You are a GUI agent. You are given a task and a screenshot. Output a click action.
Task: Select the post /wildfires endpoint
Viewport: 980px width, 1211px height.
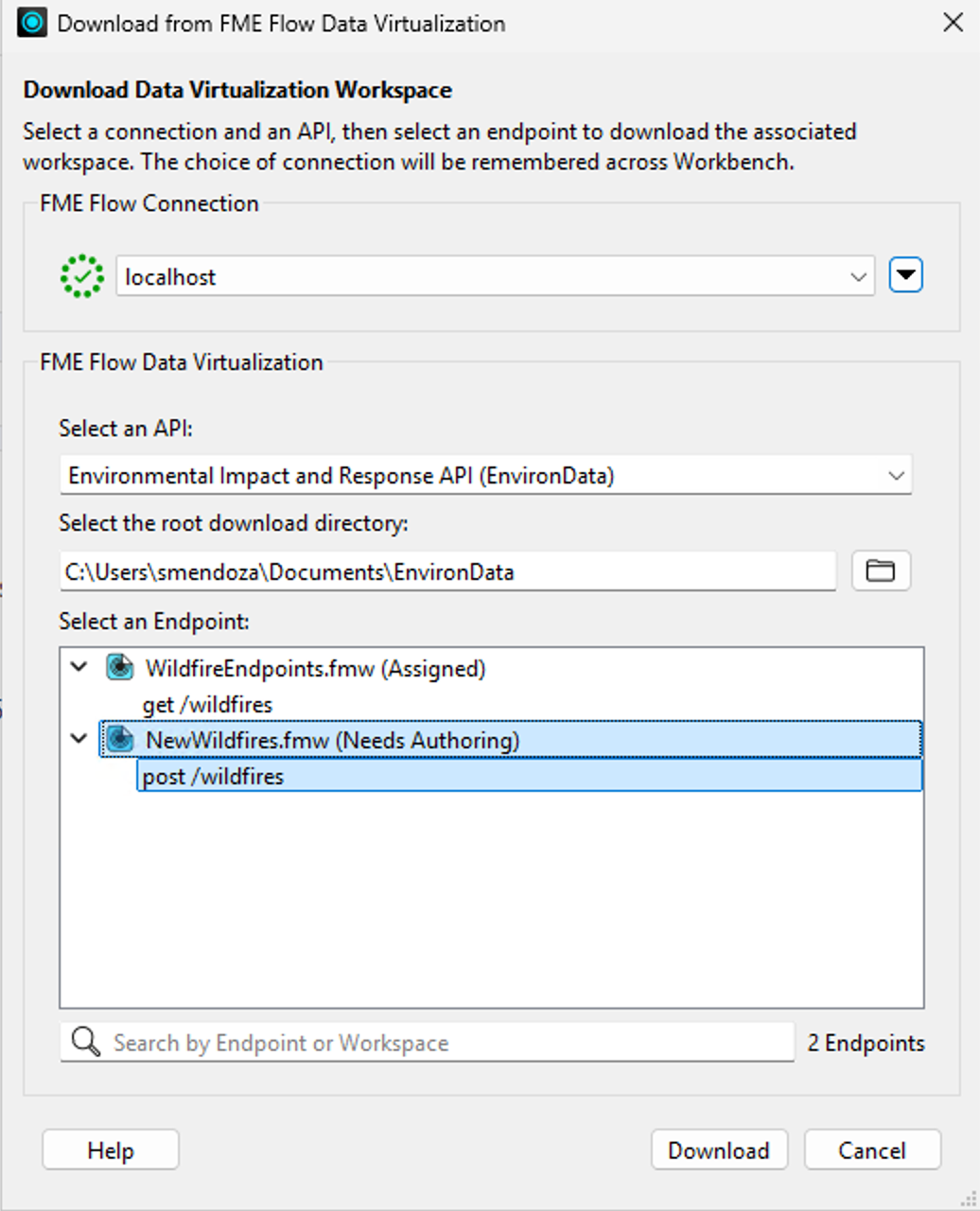(529, 776)
